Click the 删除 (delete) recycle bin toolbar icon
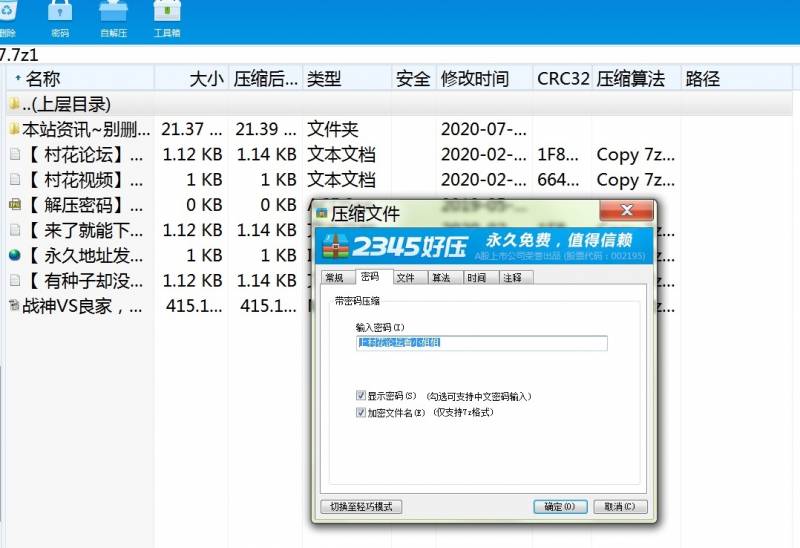The height and width of the screenshot is (548, 800). coord(8,11)
